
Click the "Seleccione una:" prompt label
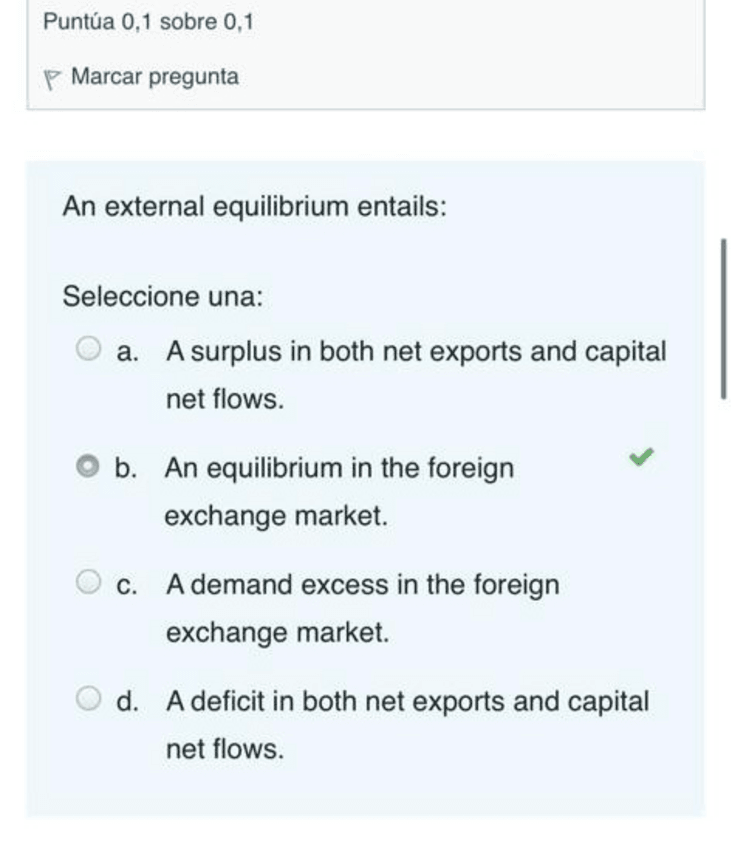pyautogui.click(x=163, y=297)
